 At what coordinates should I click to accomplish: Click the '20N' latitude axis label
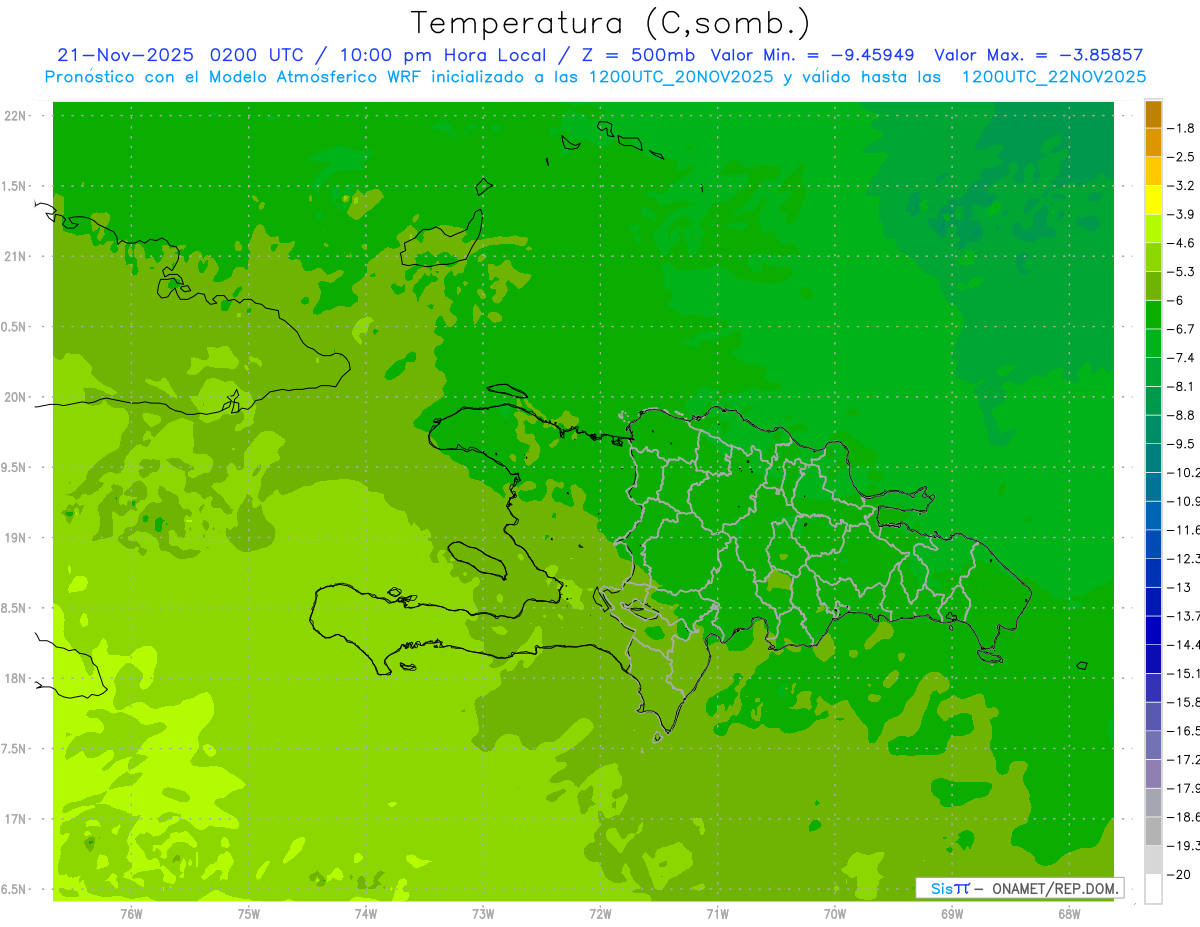[x=17, y=397]
